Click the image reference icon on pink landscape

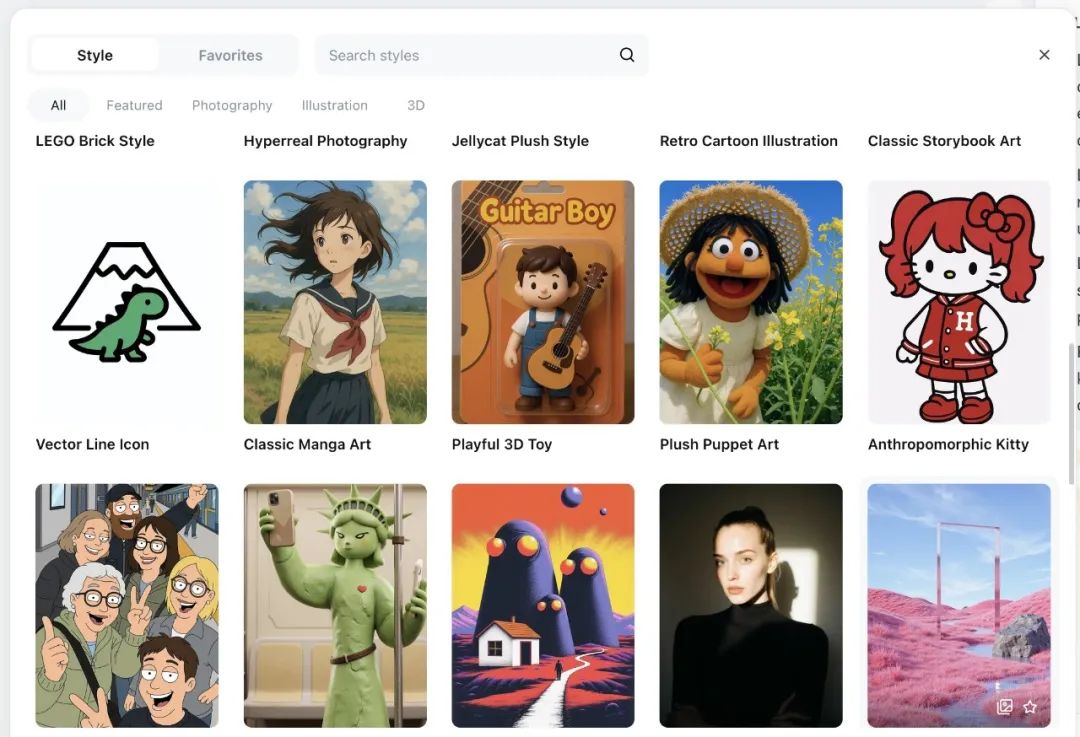click(x=1005, y=707)
